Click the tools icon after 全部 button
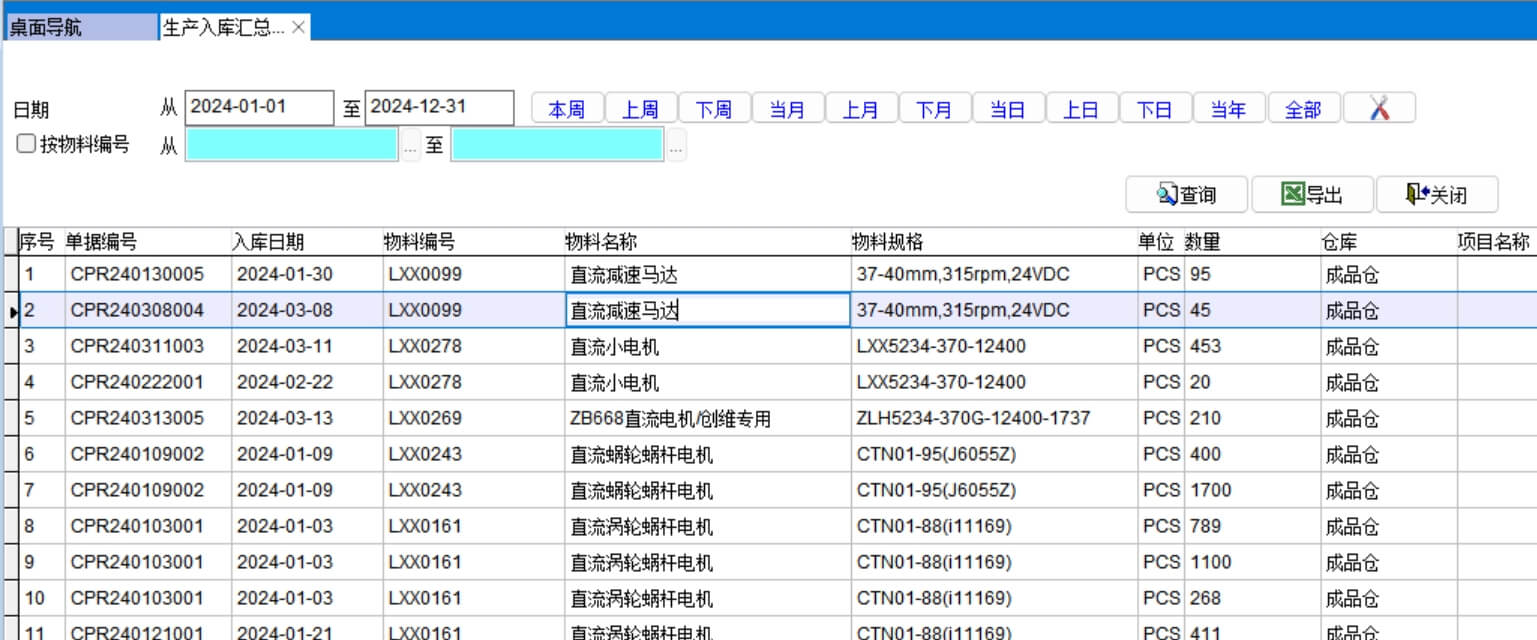Viewport: 1537px width, 640px height. click(x=1379, y=108)
